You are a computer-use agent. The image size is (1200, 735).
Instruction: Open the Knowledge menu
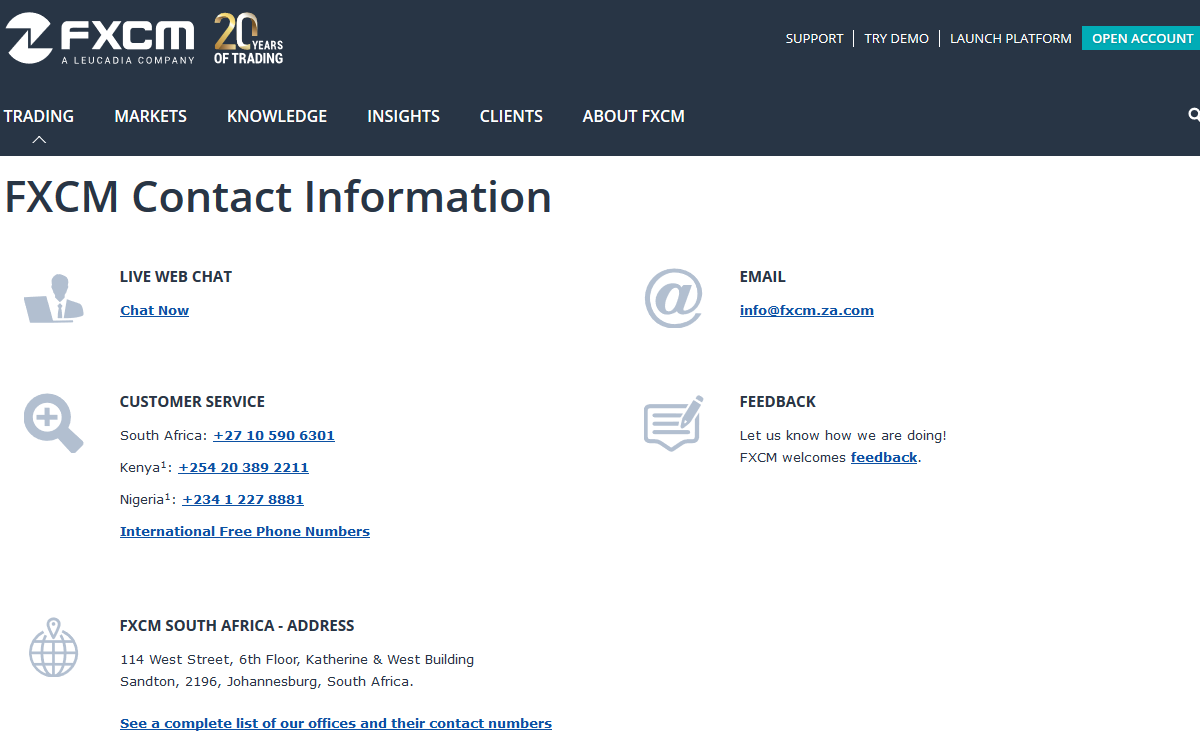(x=277, y=116)
